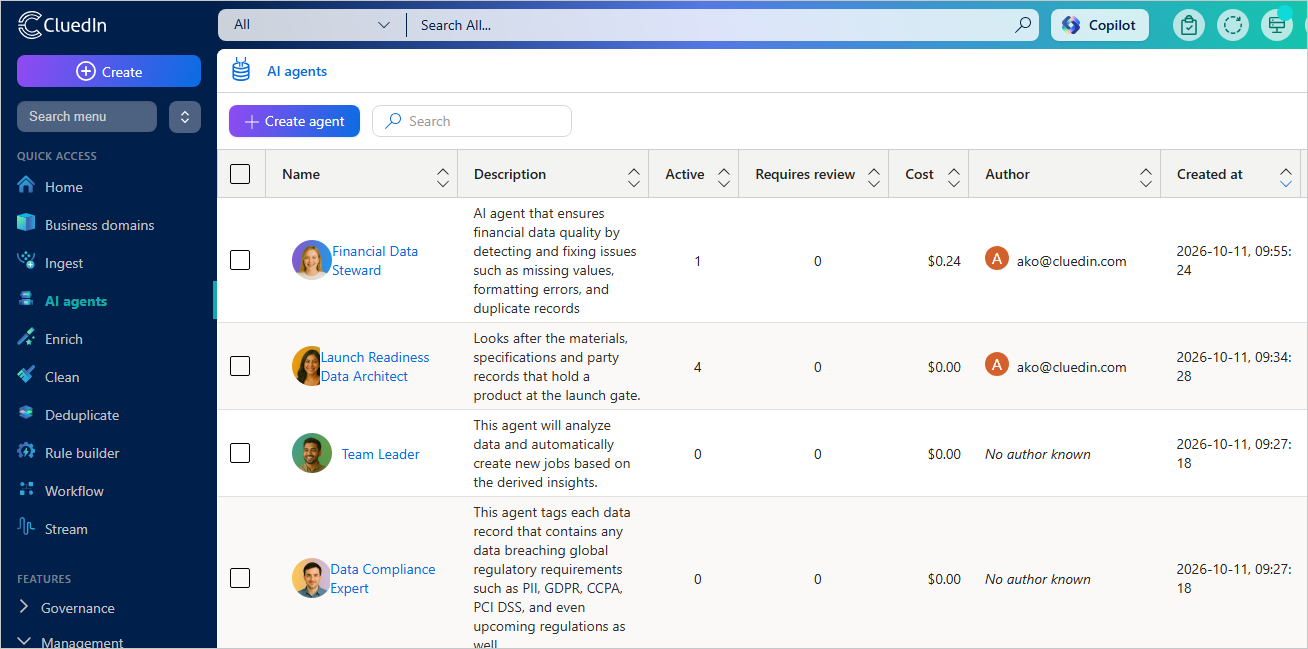Sort by Author column arrows
Viewport: 1308px width, 649px height.
(1146, 177)
